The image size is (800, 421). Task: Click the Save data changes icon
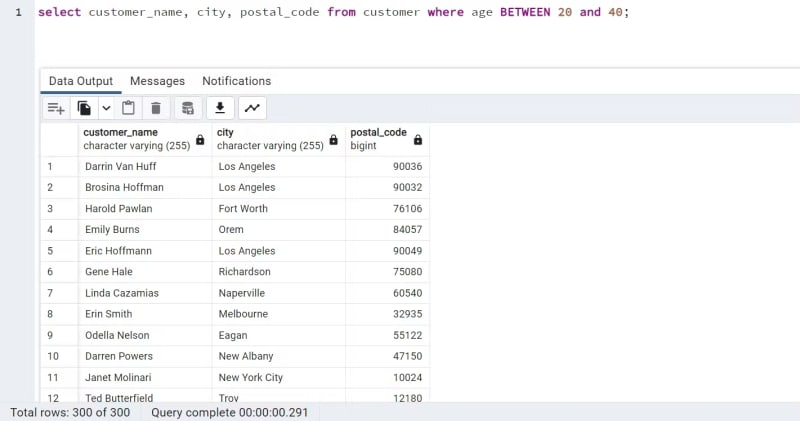pos(188,108)
